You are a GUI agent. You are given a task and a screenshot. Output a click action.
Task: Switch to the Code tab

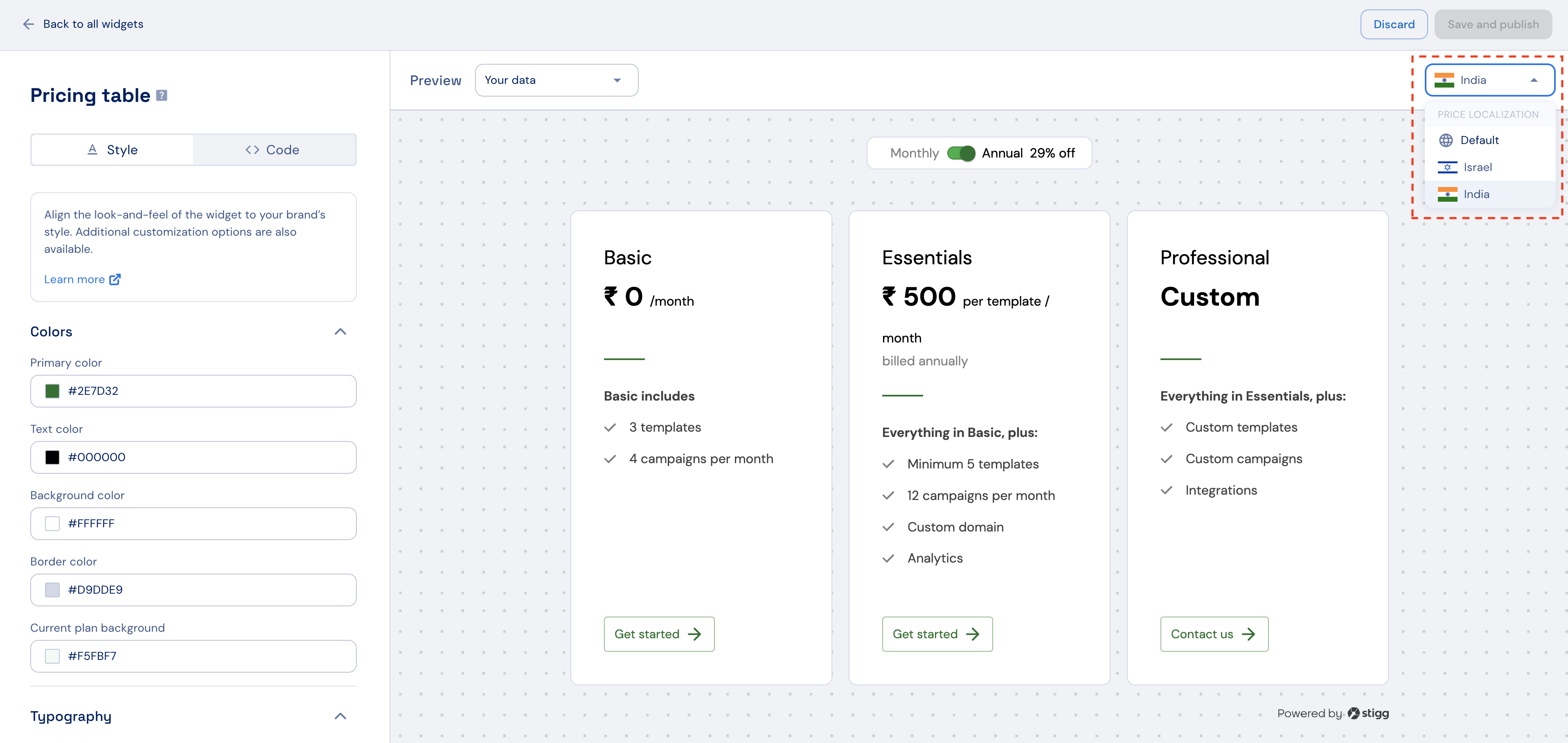(273, 150)
